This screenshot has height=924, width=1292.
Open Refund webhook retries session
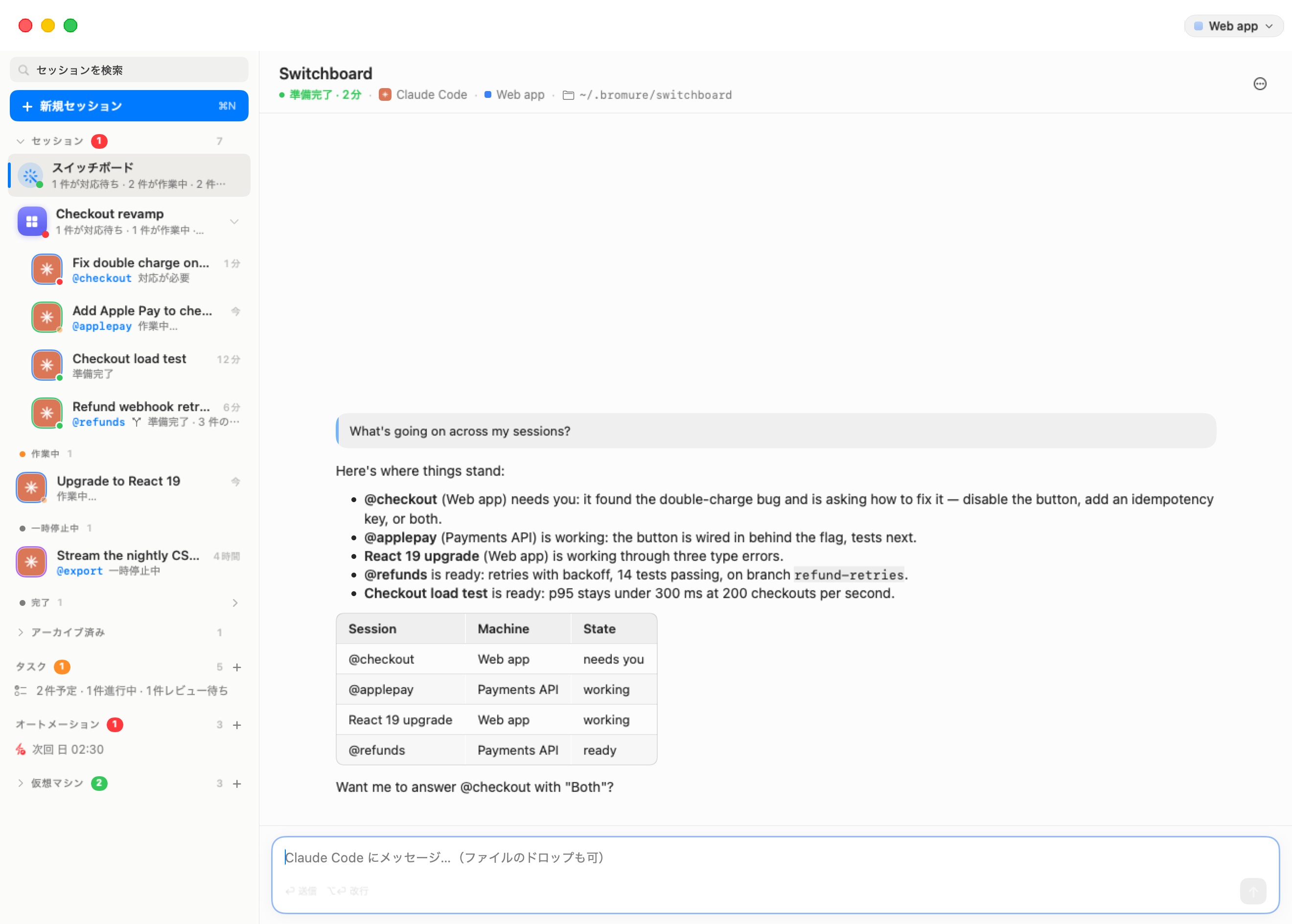coord(137,413)
